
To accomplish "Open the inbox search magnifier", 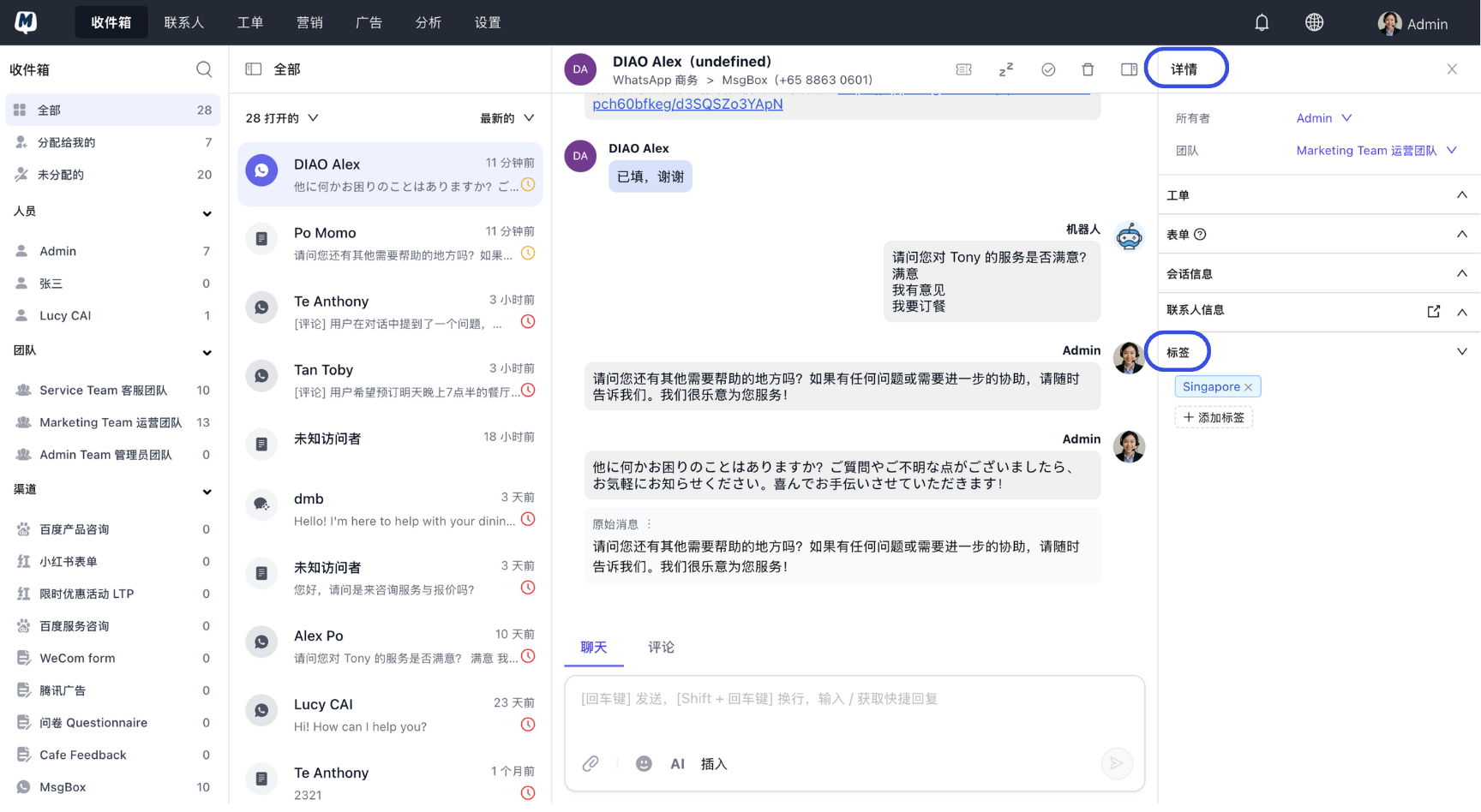I will 204,69.
